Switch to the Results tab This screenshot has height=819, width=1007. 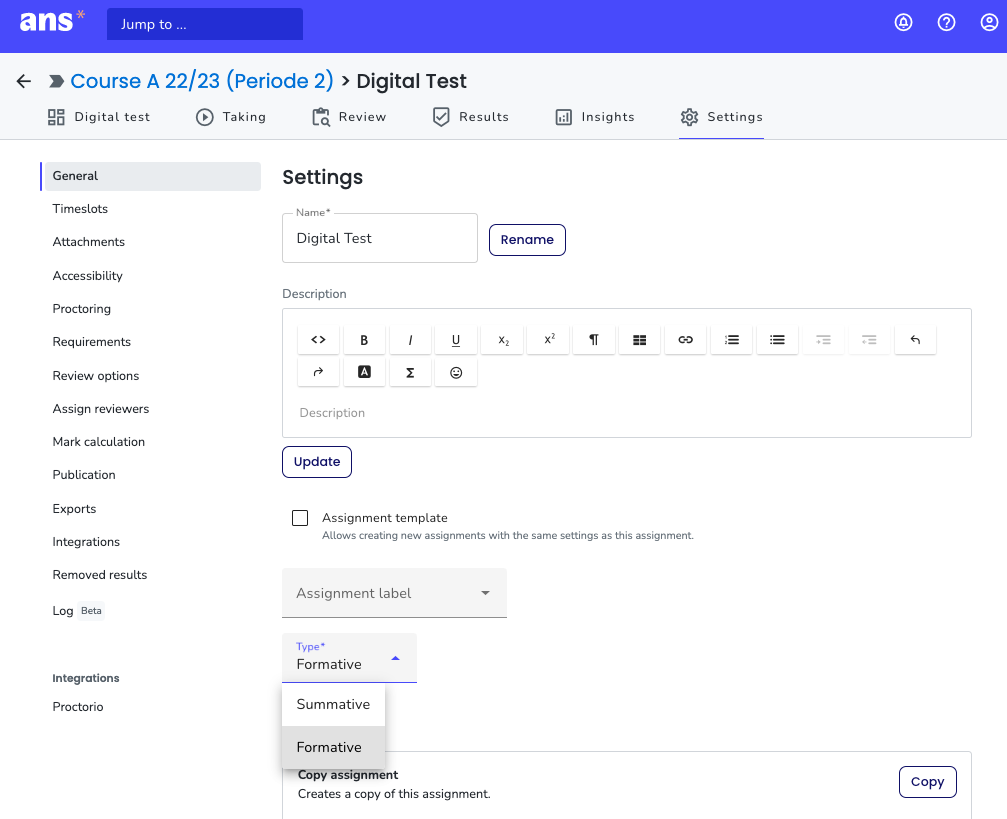coord(470,117)
